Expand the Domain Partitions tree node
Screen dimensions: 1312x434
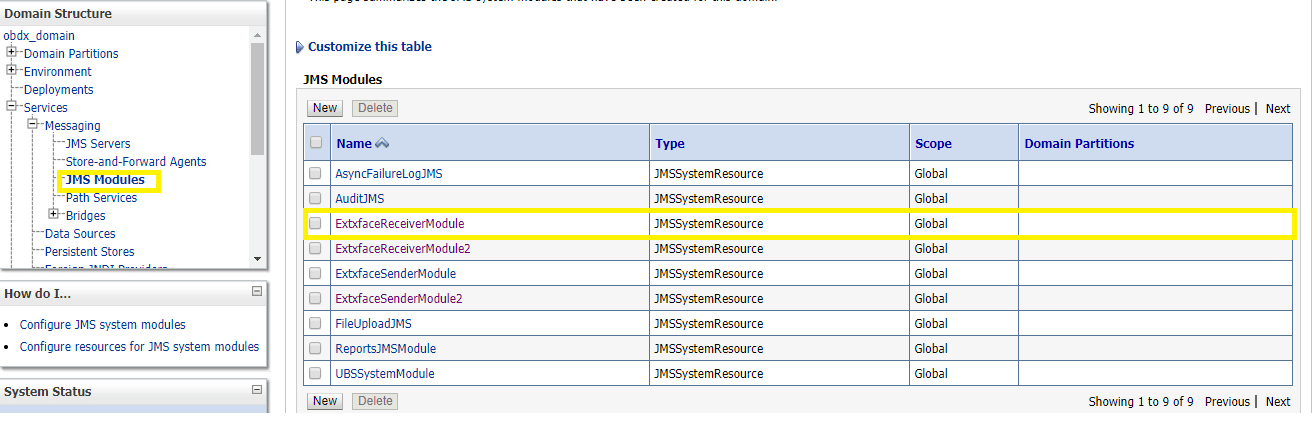12,52
